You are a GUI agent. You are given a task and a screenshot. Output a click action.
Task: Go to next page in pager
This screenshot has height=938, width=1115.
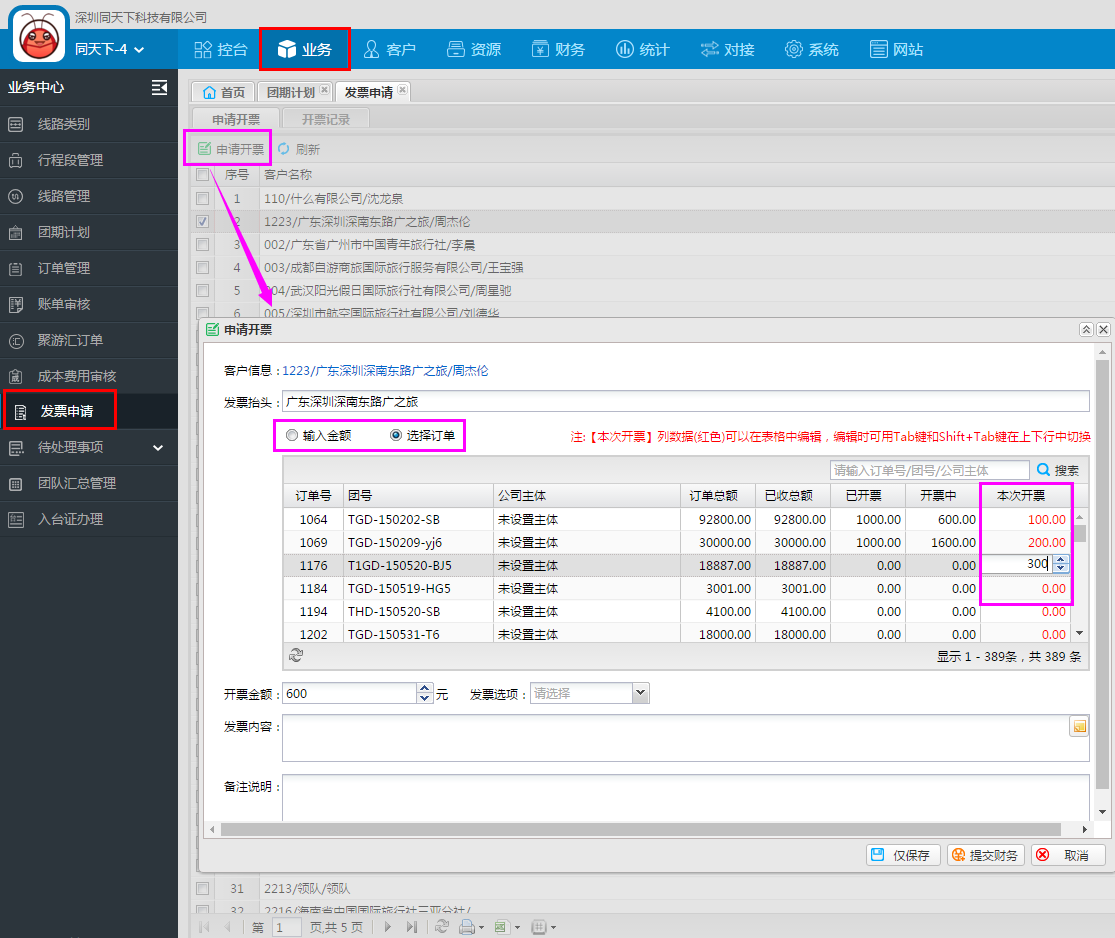pos(388,927)
